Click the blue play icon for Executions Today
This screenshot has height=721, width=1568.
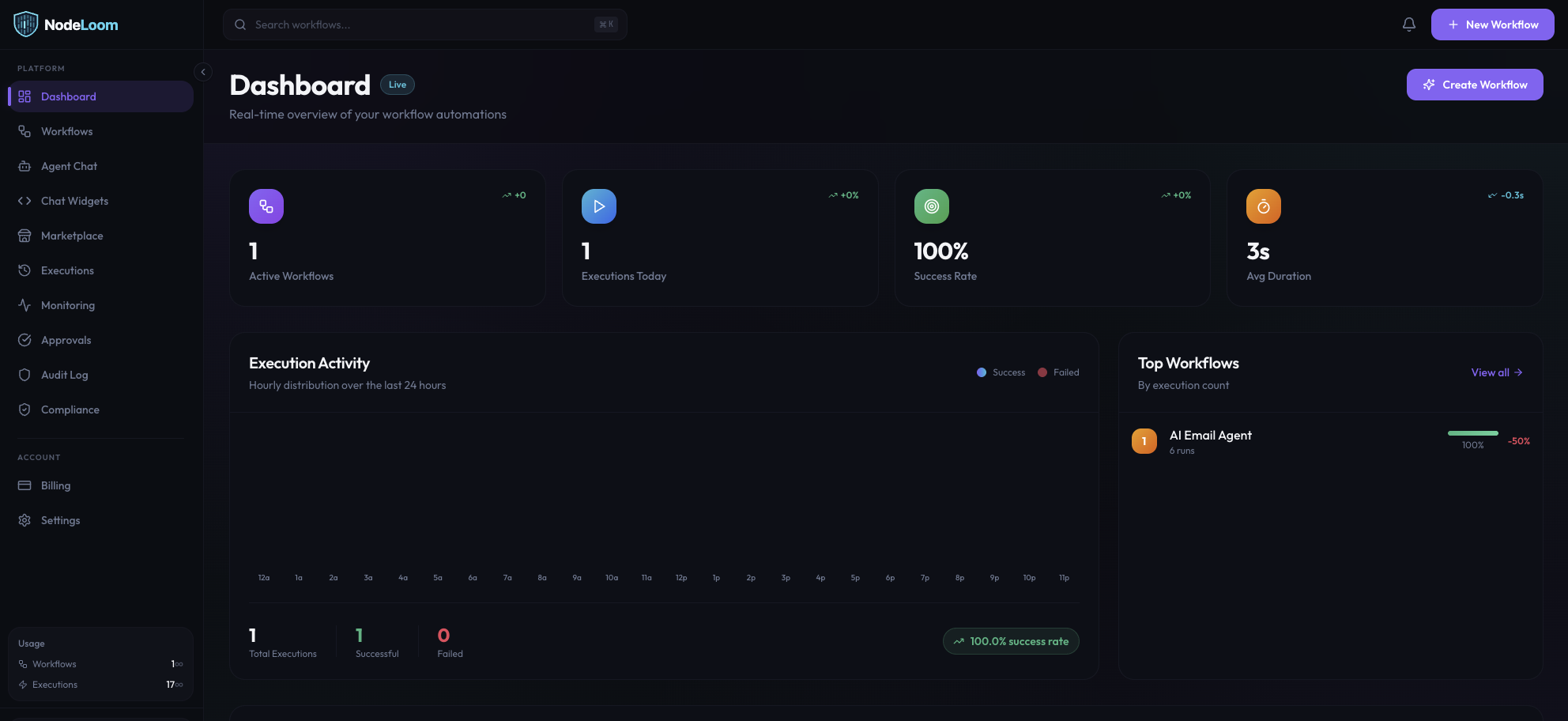[599, 206]
